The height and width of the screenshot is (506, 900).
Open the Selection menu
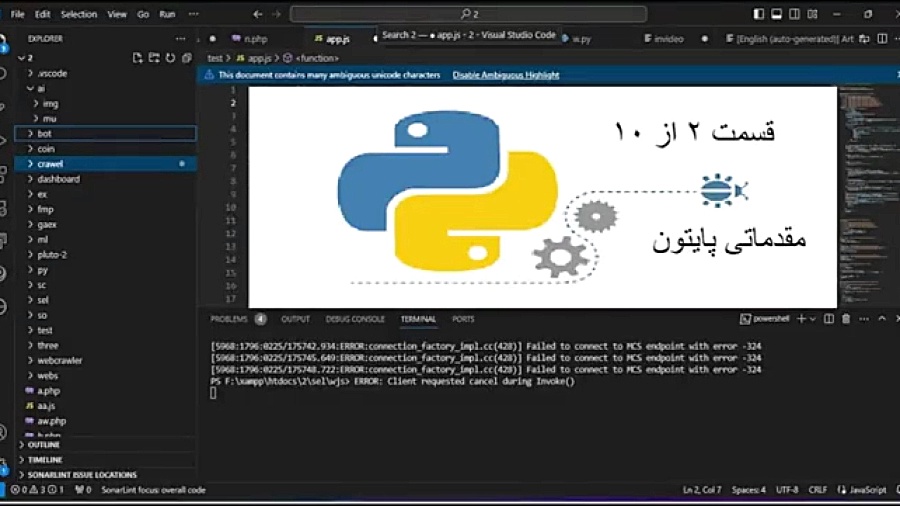pyautogui.click(x=79, y=14)
